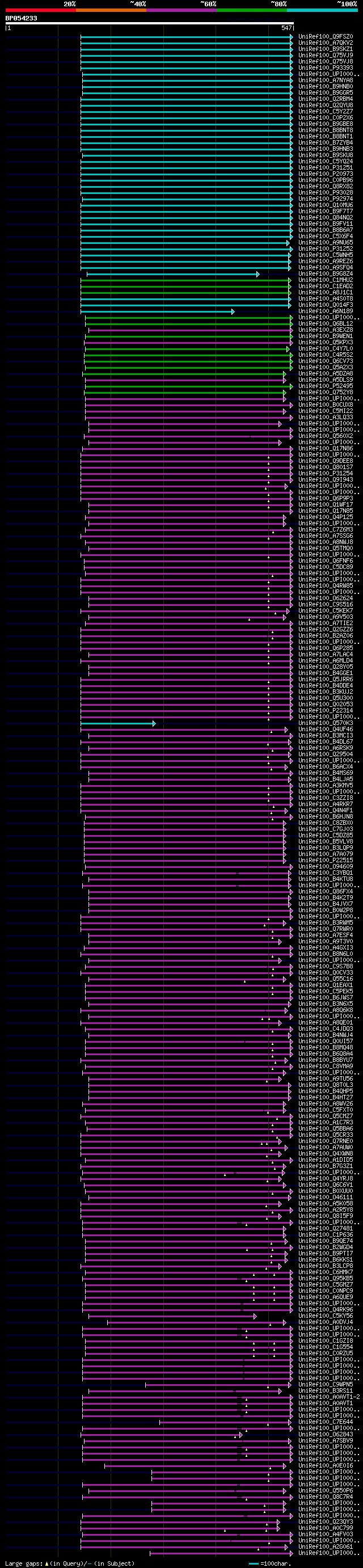Click the purple ~60% identity legend segment
The width and height of the screenshot is (363, 1568).
coord(181,10)
